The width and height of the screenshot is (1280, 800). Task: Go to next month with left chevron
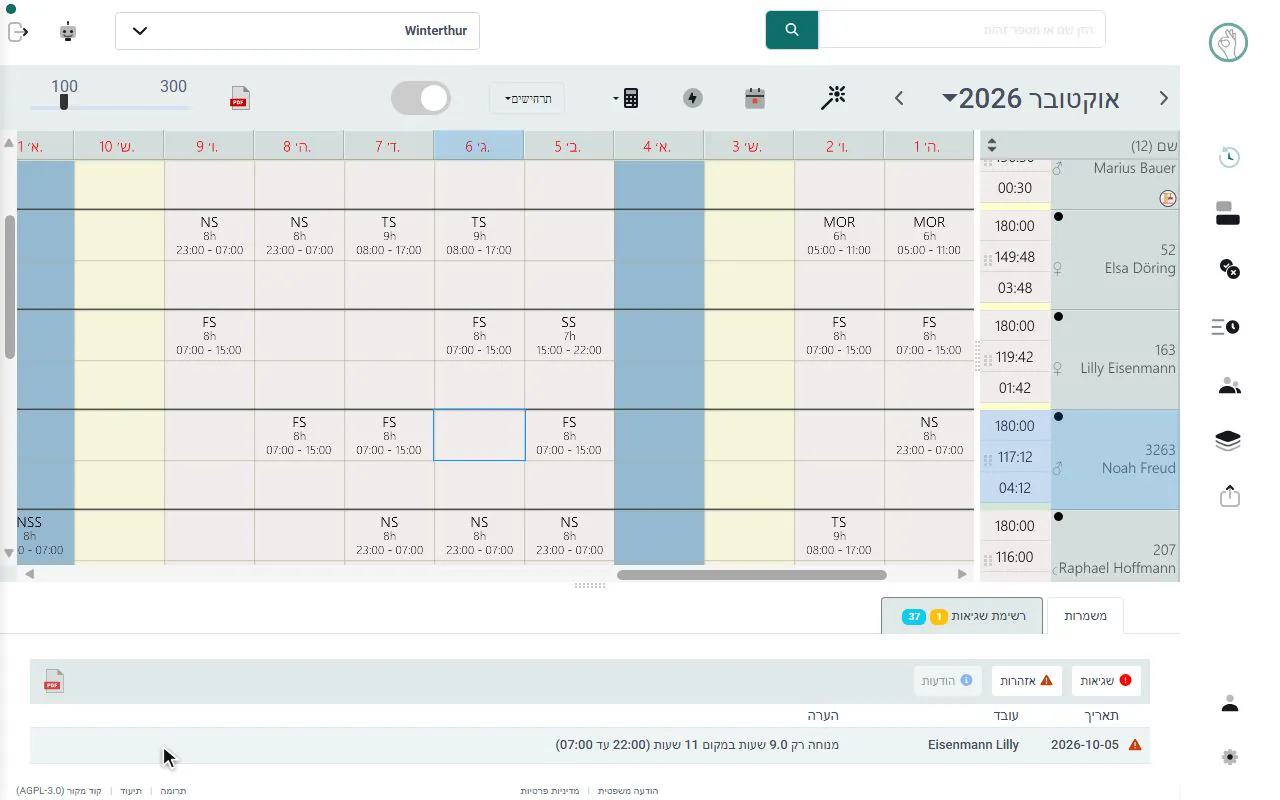click(x=899, y=98)
